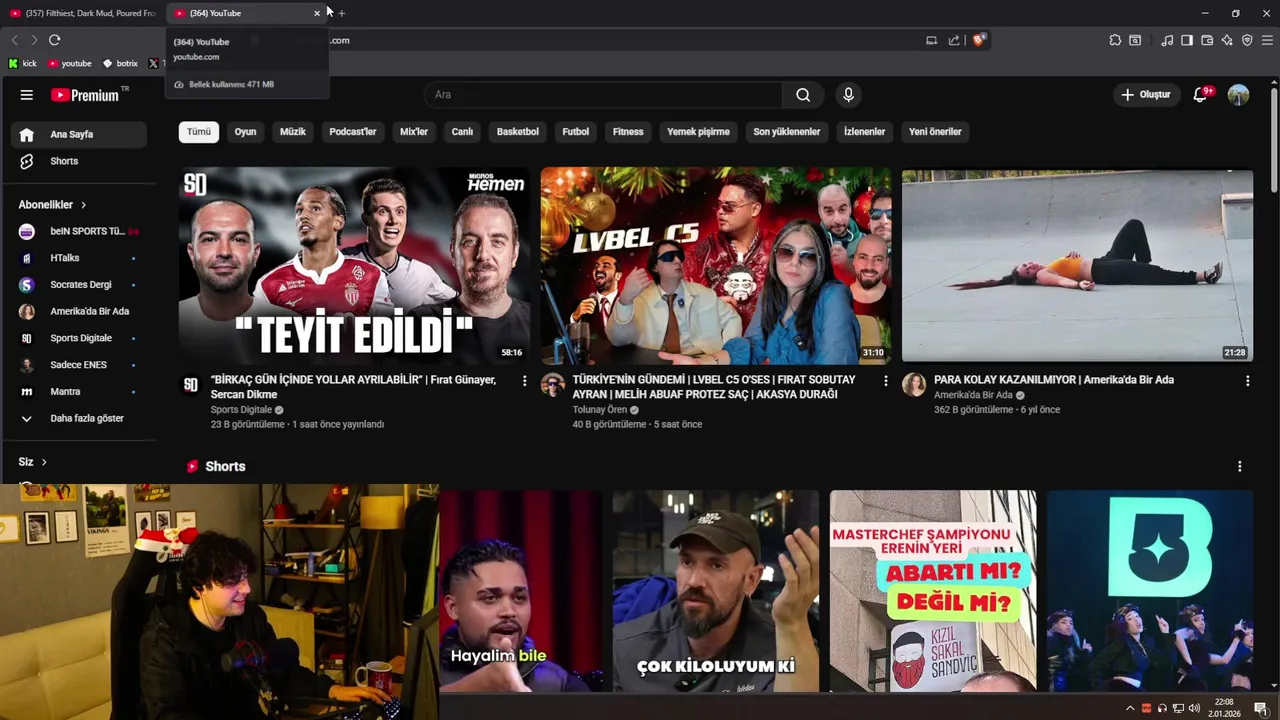This screenshot has height=720, width=1280.
Task: Activate voice search microphone
Action: coord(848,95)
